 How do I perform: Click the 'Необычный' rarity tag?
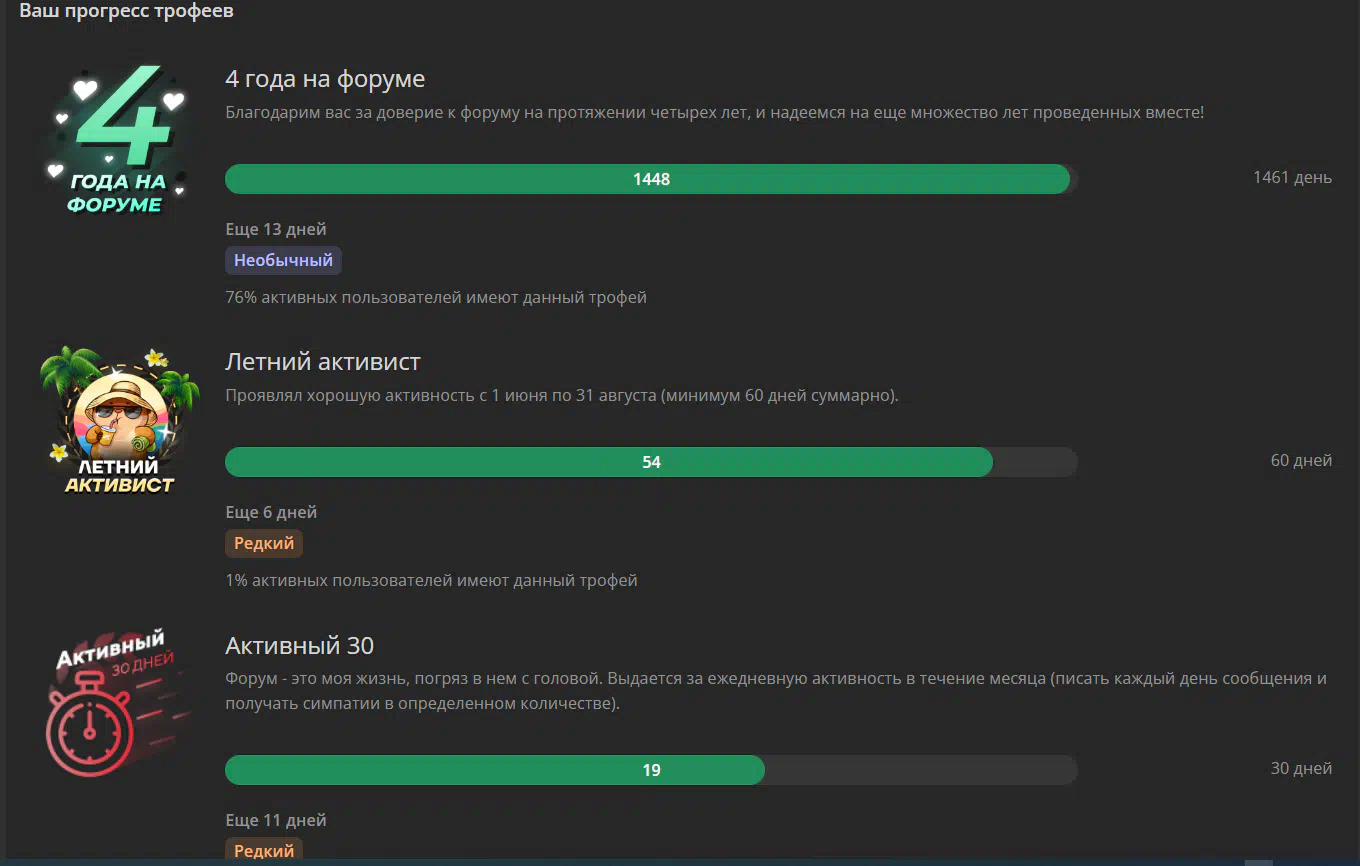pos(283,260)
